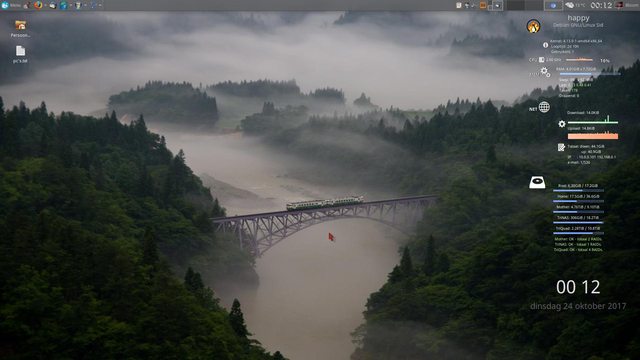The width and height of the screenshot is (640, 360).
Task: Click the Debian penguin logo in the widget
Action: point(533,26)
